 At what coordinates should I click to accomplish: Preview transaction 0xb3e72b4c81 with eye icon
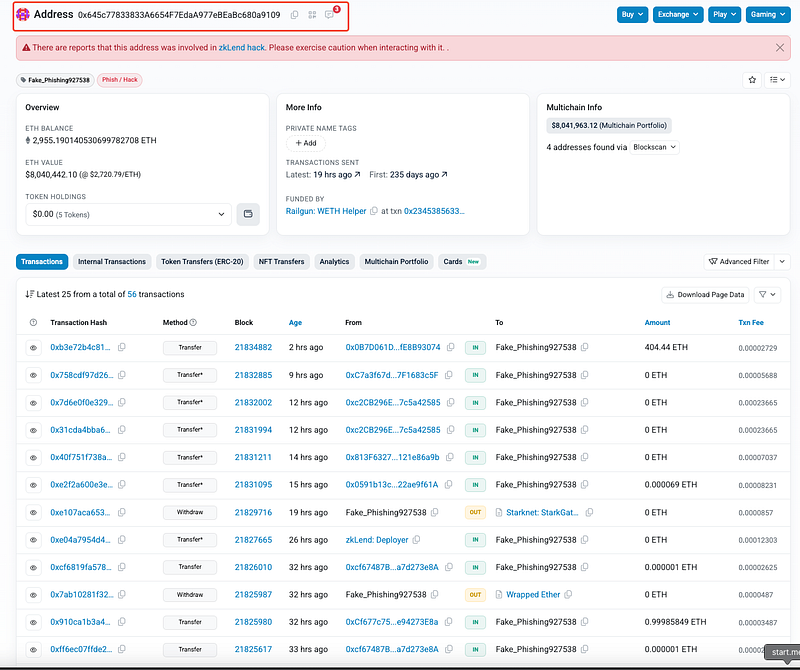[34, 347]
